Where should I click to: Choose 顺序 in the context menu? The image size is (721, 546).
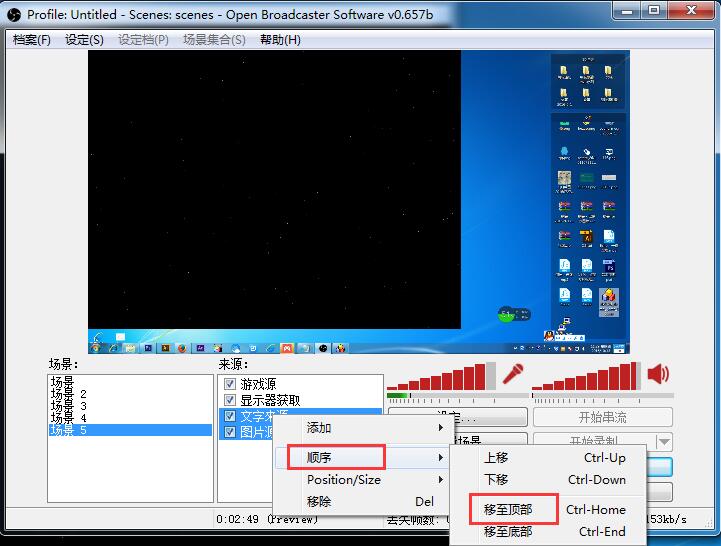pyautogui.click(x=361, y=458)
